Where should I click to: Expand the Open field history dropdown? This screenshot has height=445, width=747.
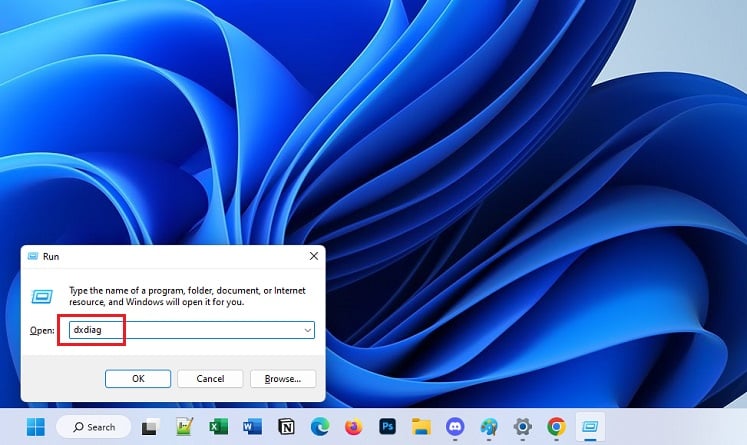point(307,330)
